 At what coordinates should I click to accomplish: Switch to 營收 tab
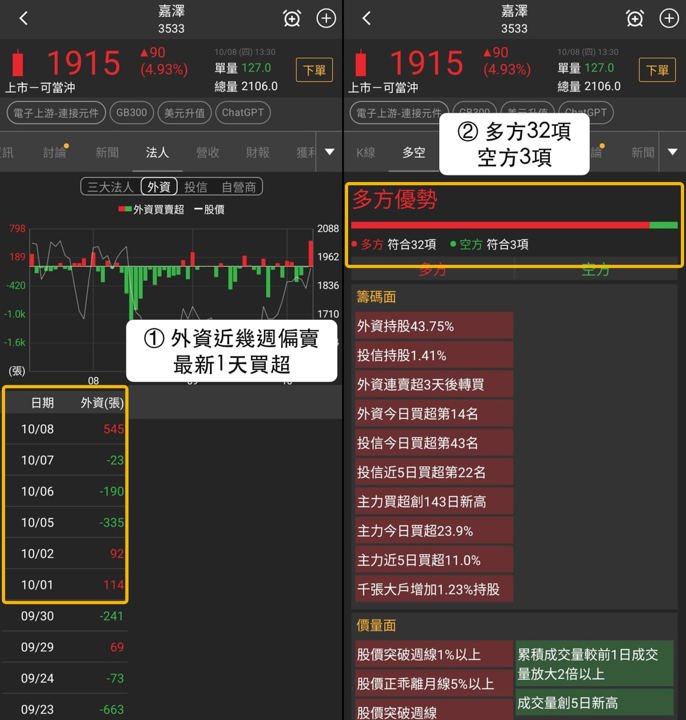207,152
